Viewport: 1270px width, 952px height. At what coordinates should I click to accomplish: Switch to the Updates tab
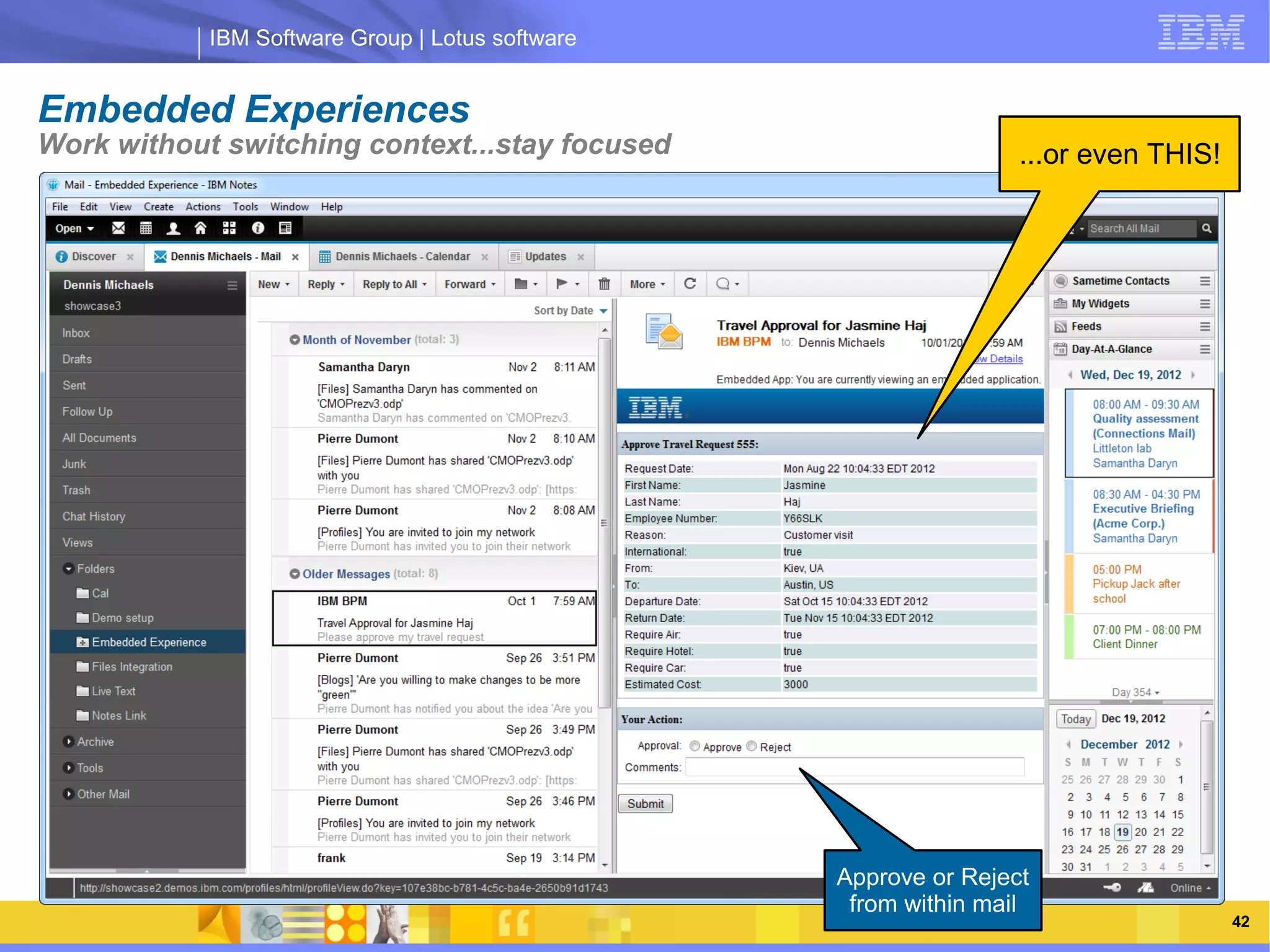[x=545, y=257]
